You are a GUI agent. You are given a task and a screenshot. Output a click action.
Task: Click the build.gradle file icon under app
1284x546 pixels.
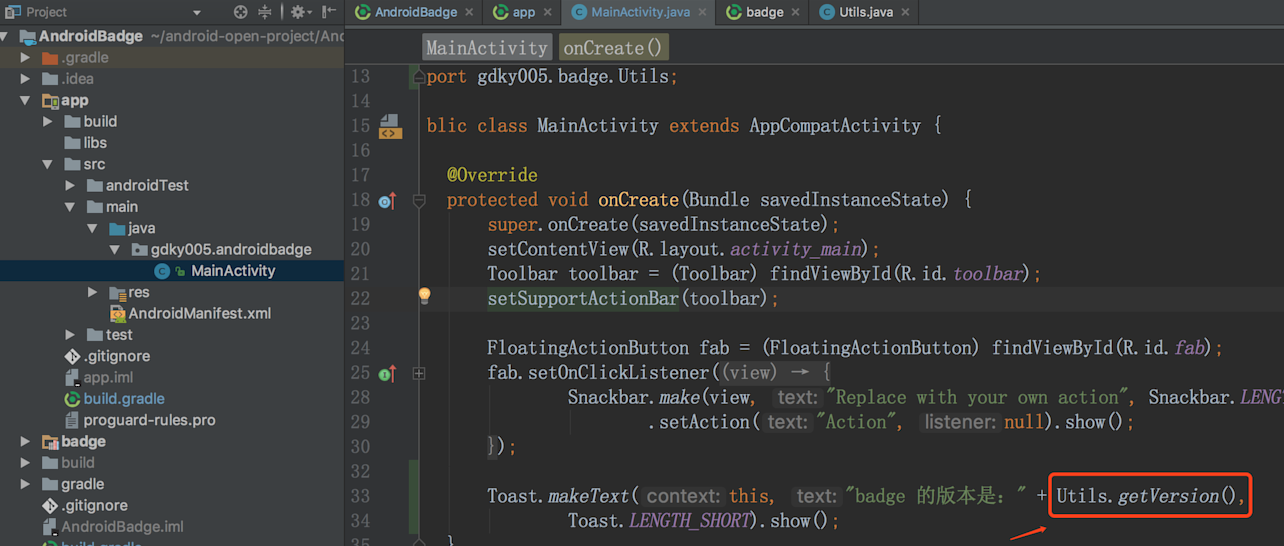(x=72, y=399)
